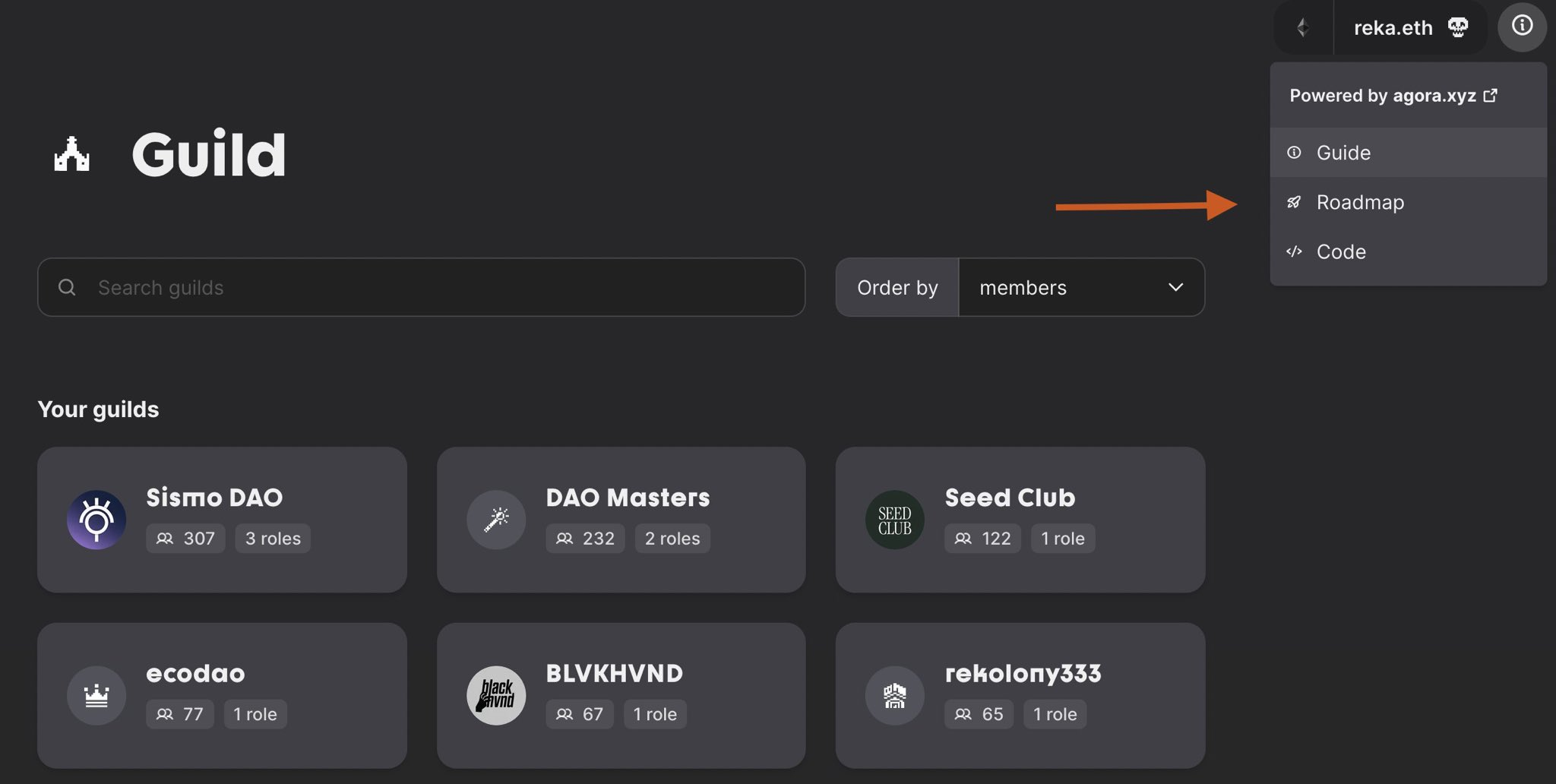Click the BLVKHVND logo avatar
The height and width of the screenshot is (784, 1556).
click(x=496, y=695)
